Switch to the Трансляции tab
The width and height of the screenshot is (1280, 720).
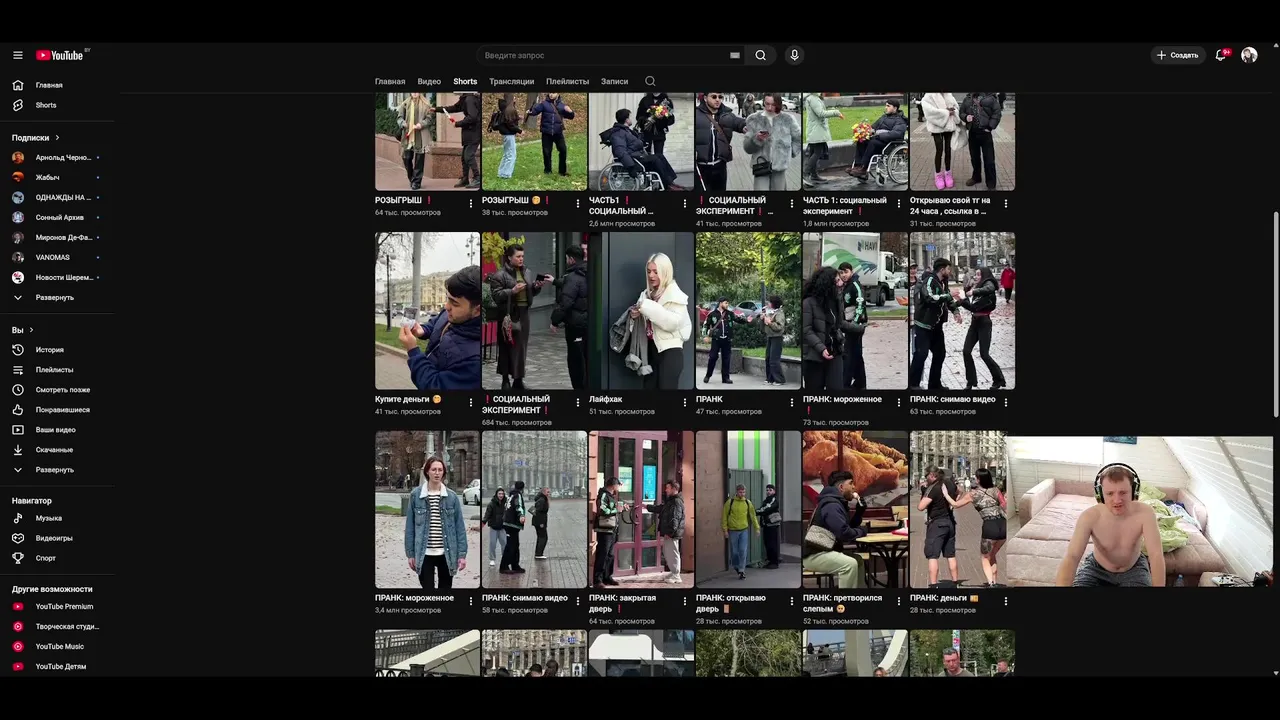tap(512, 81)
